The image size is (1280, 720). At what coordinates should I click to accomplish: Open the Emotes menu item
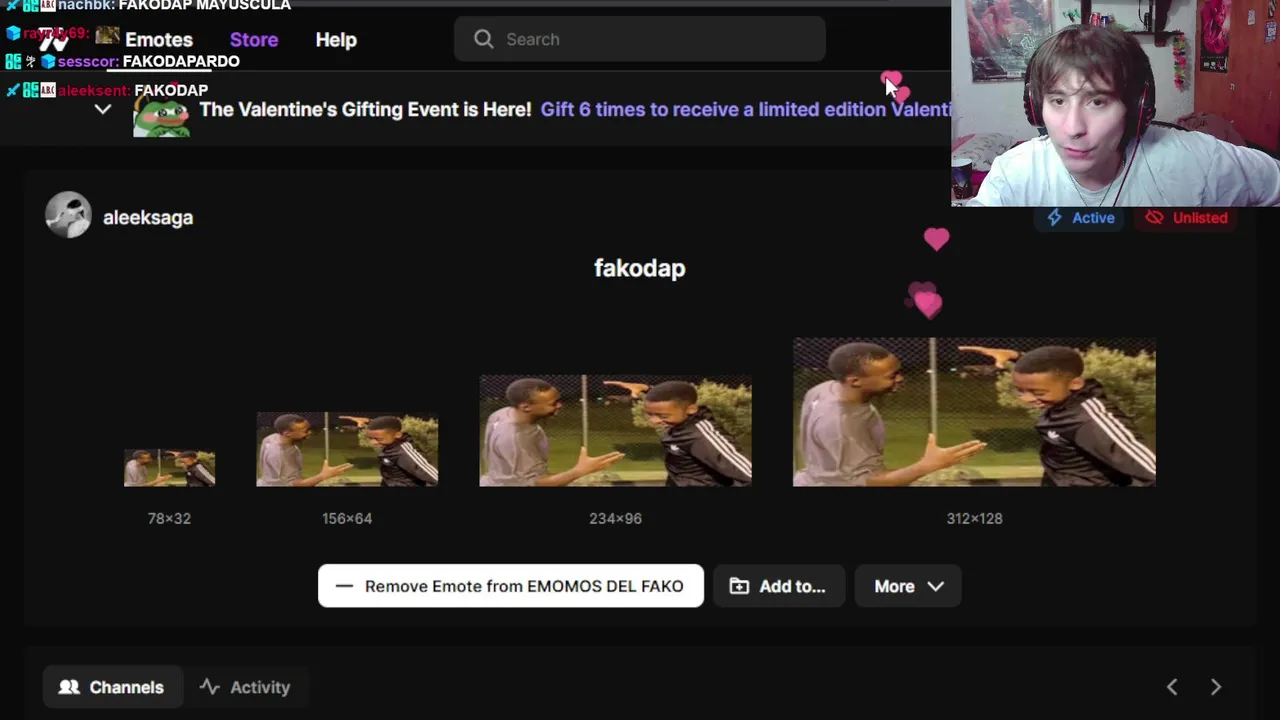[x=158, y=40]
